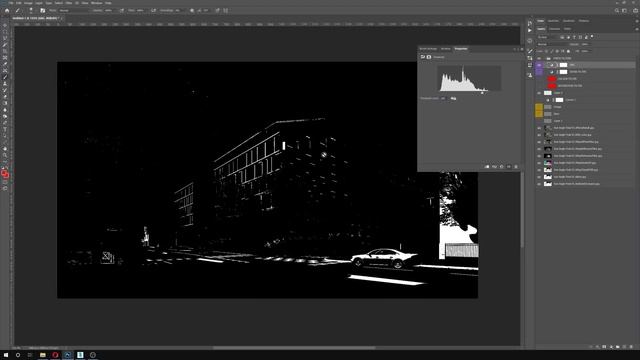Click the horizontal canvas scrollbar

click(x=294, y=348)
